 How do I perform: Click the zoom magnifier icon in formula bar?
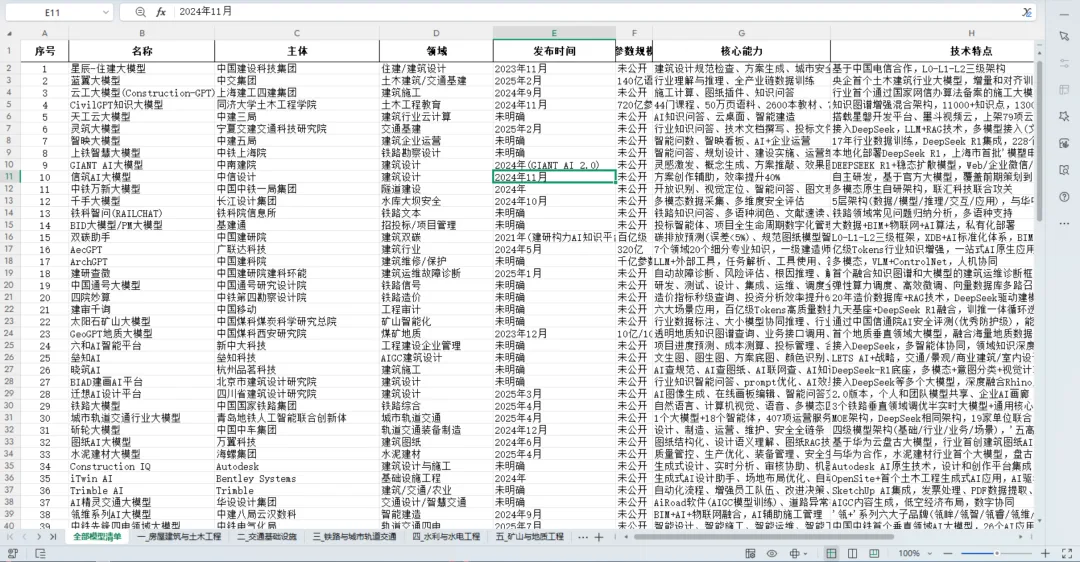[x=141, y=12]
